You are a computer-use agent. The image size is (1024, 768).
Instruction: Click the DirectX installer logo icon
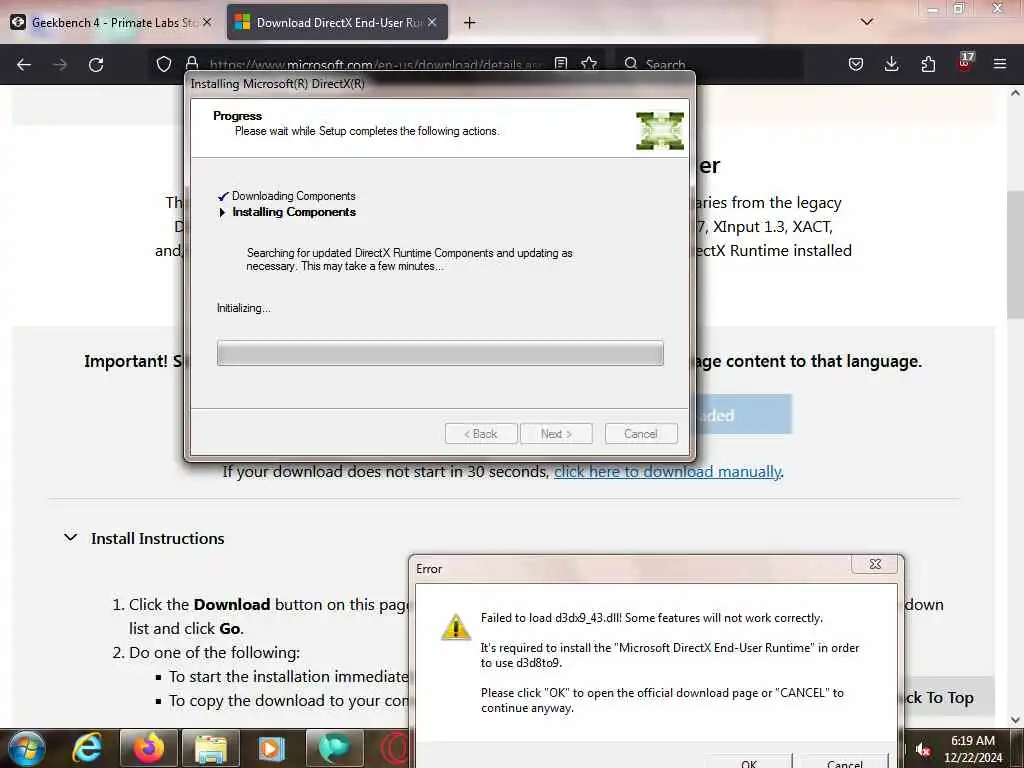(x=660, y=131)
